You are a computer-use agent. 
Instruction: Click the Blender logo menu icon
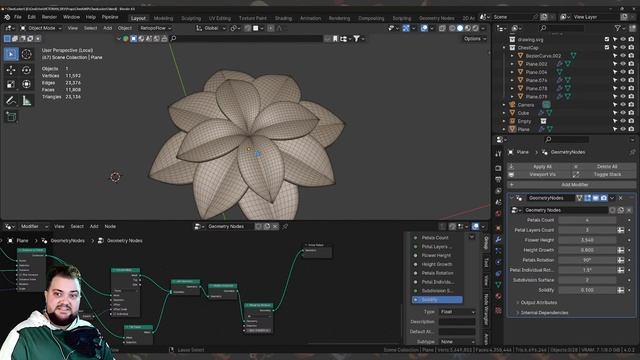coord(7,17)
